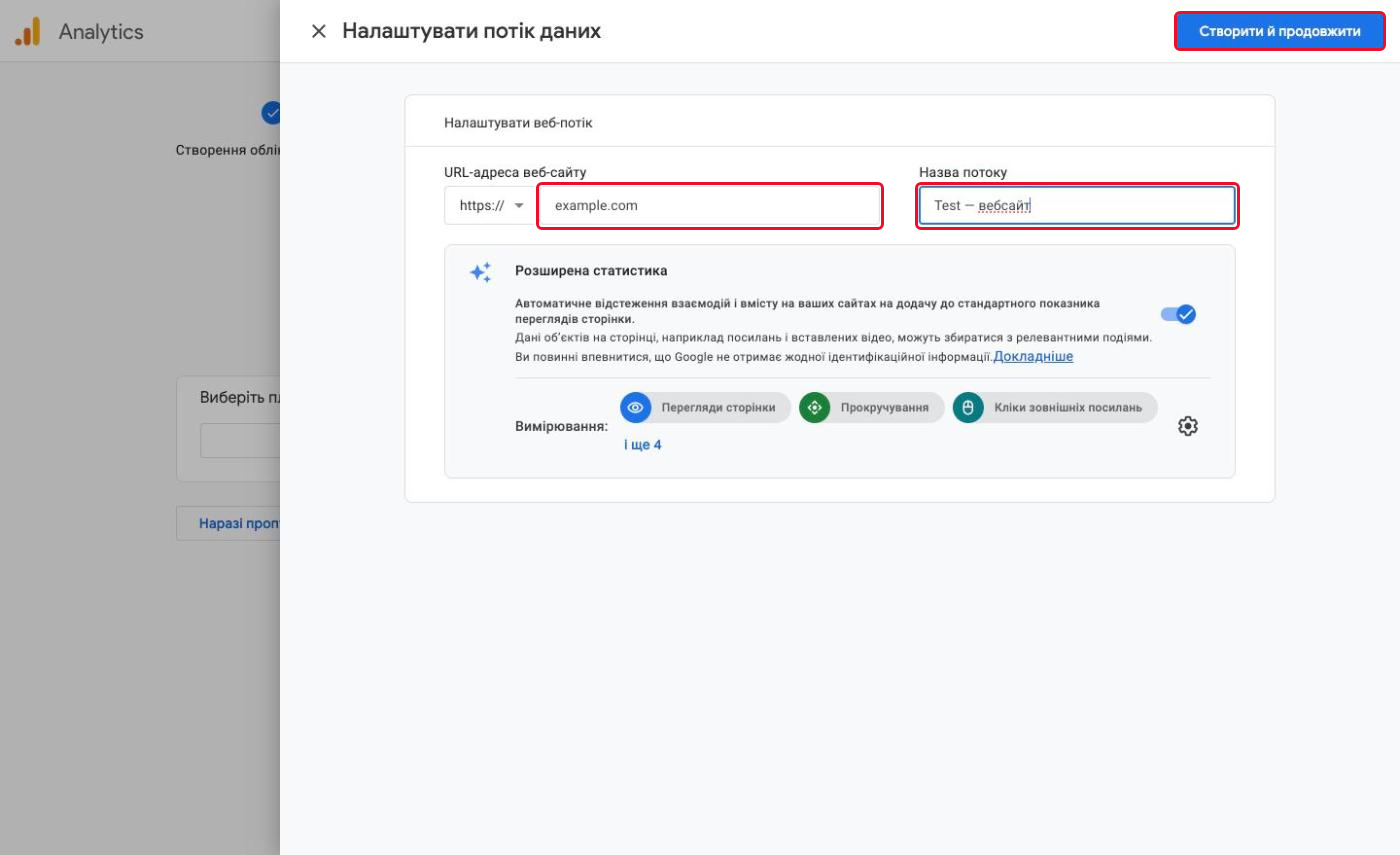Close the data stream setup panel
This screenshot has width=1400, height=855.
[x=318, y=31]
